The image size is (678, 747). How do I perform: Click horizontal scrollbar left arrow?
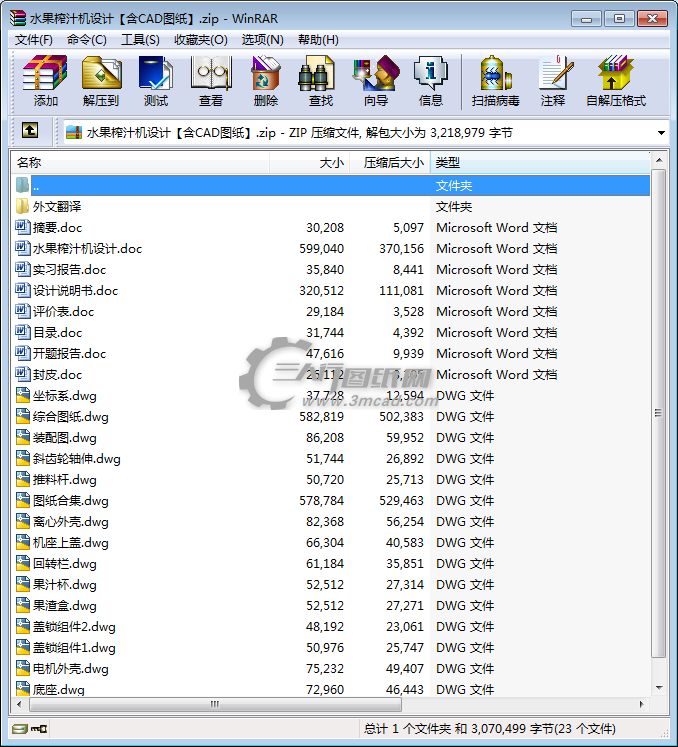(x=19, y=704)
